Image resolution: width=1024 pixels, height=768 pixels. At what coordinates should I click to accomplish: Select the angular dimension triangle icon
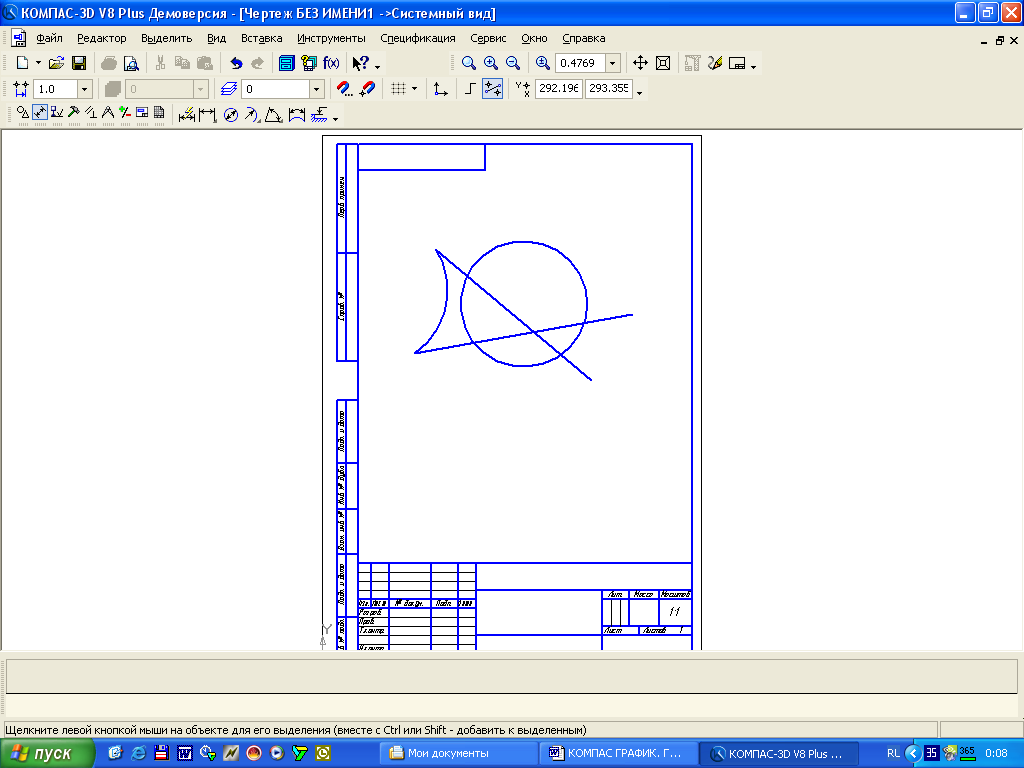click(x=274, y=115)
